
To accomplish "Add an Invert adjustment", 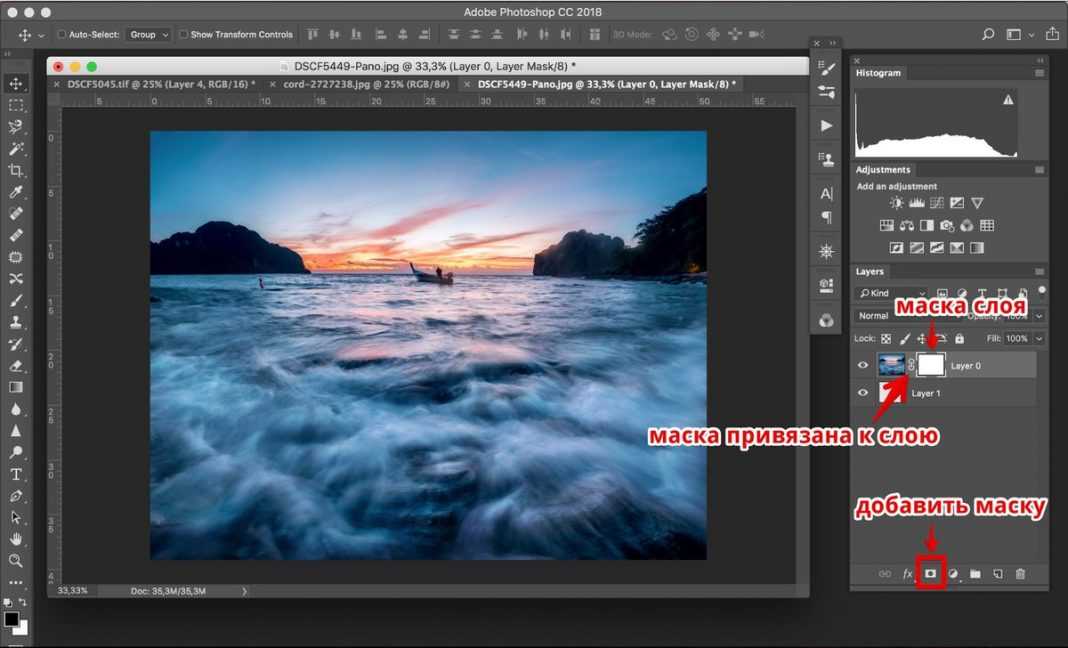I will coord(896,248).
